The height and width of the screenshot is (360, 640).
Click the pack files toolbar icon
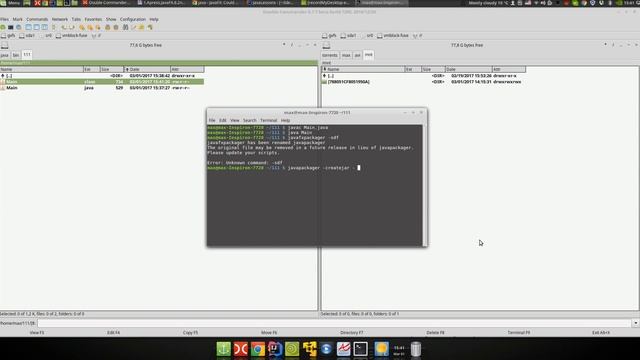pyautogui.click(x=108, y=27)
